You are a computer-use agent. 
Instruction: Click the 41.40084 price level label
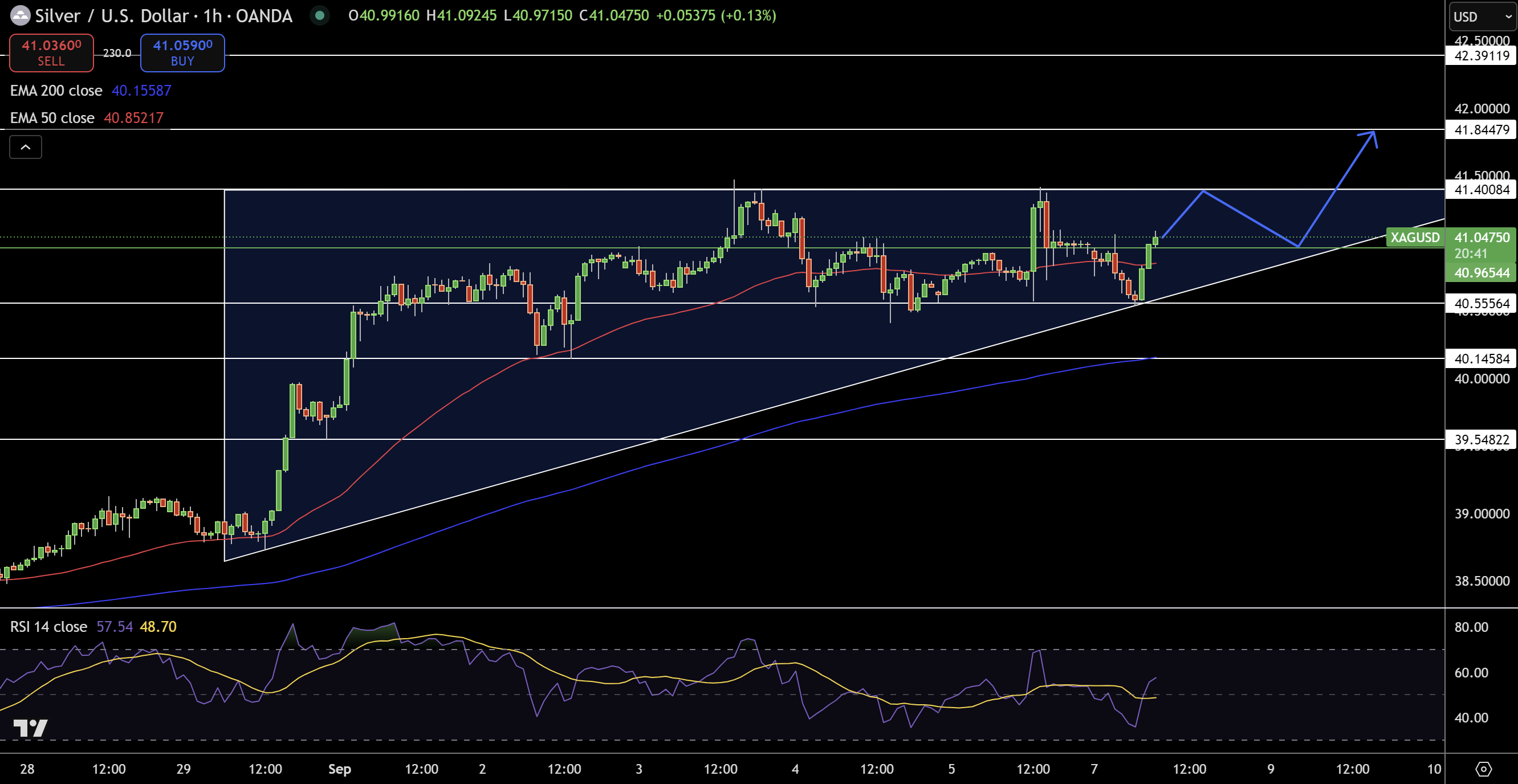click(x=1482, y=190)
